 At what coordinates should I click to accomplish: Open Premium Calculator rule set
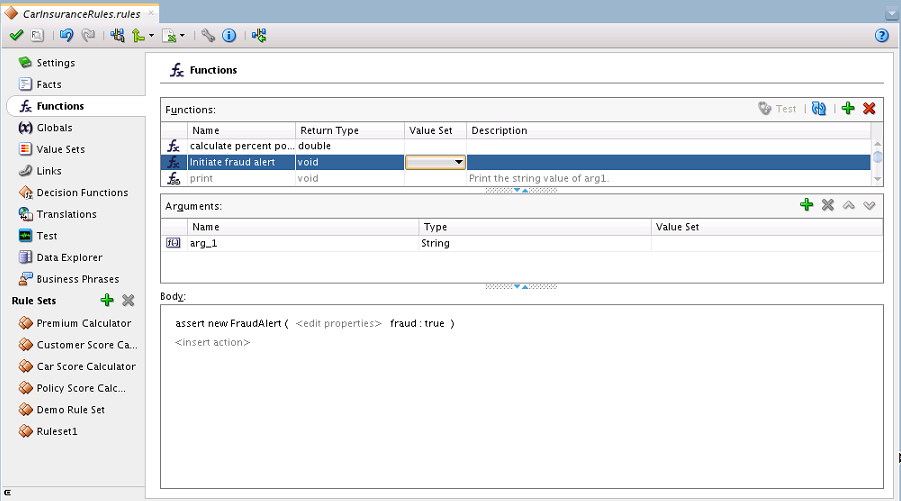click(x=84, y=323)
